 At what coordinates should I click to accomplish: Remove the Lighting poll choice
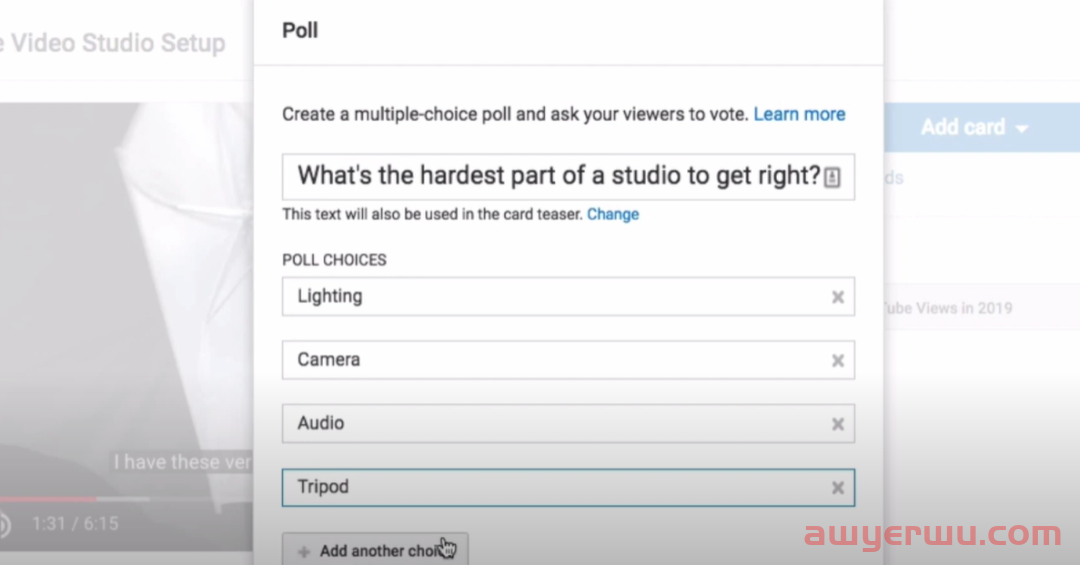pyautogui.click(x=838, y=297)
